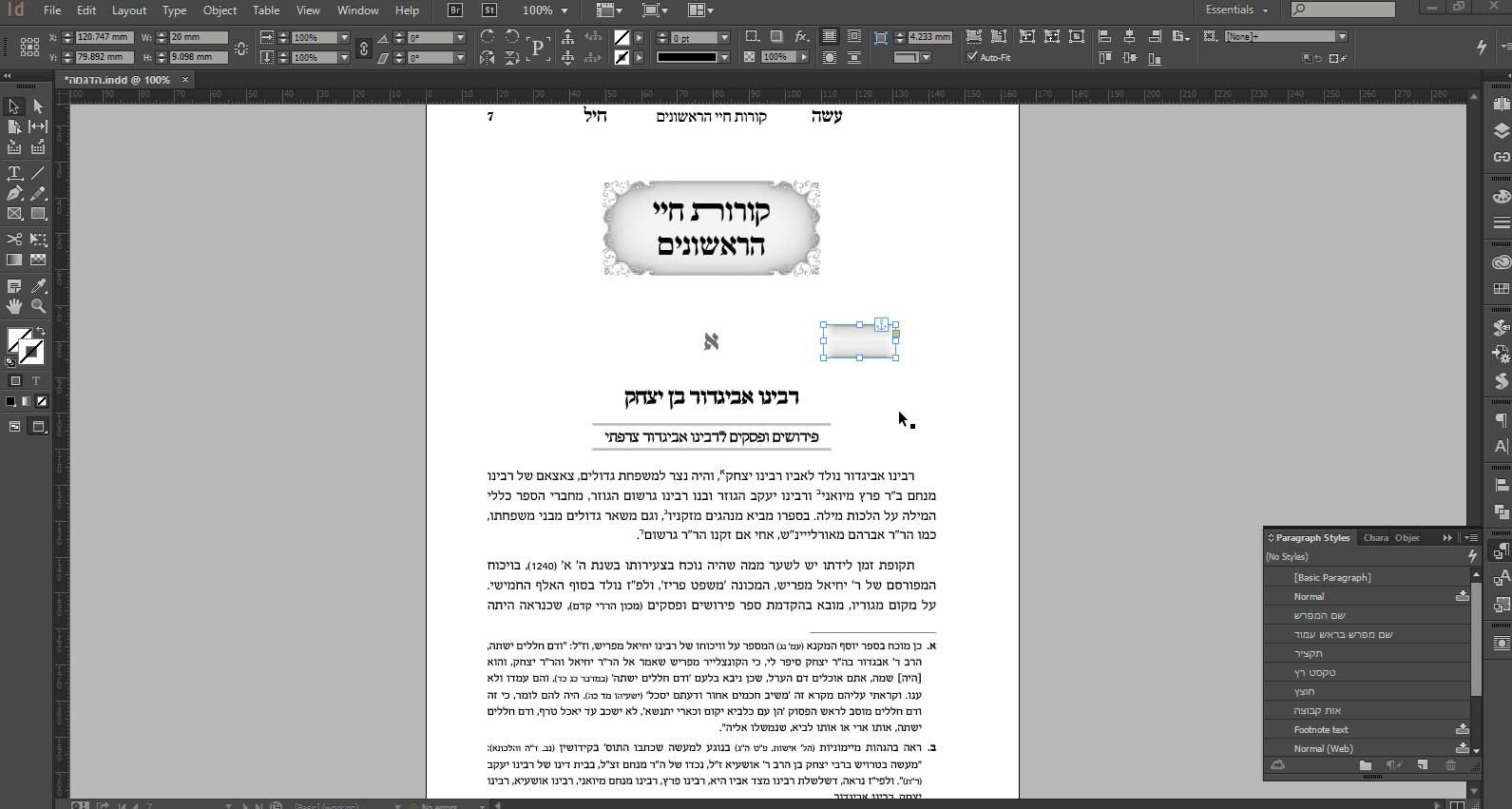Apply drop shadow to the object
The height and width of the screenshot is (809, 1512).
click(x=776, y=37)
